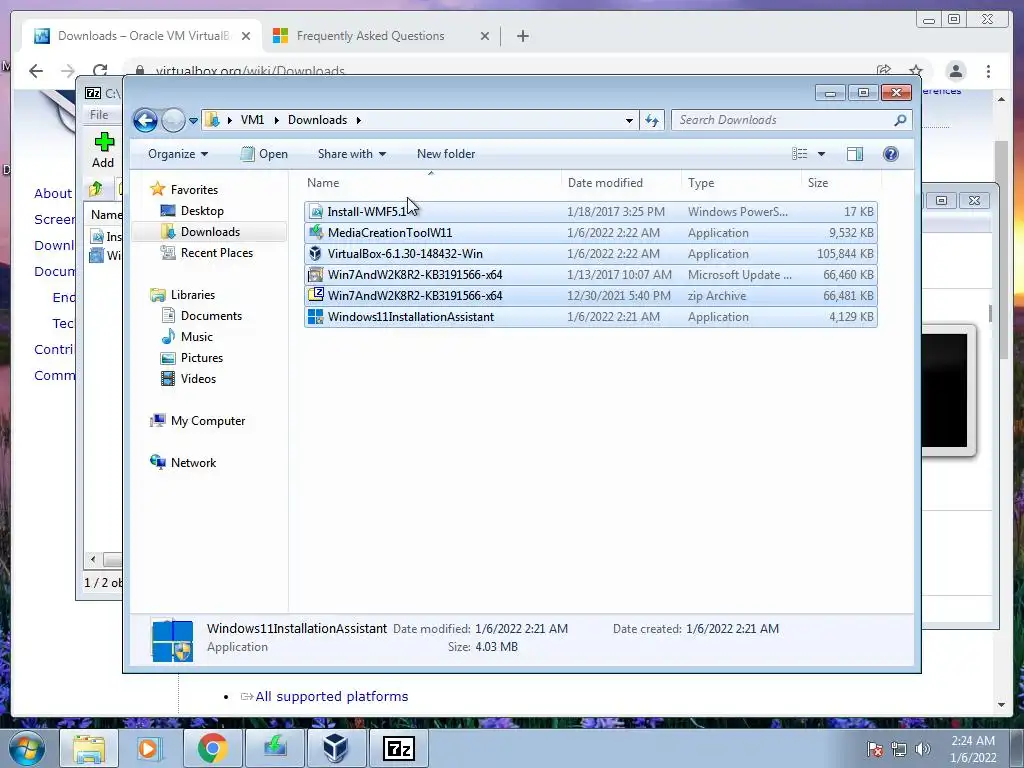This screenshot has width=1024, height=768.
Task: Click the Explorer forward arrow button
Action: point(173,120)
